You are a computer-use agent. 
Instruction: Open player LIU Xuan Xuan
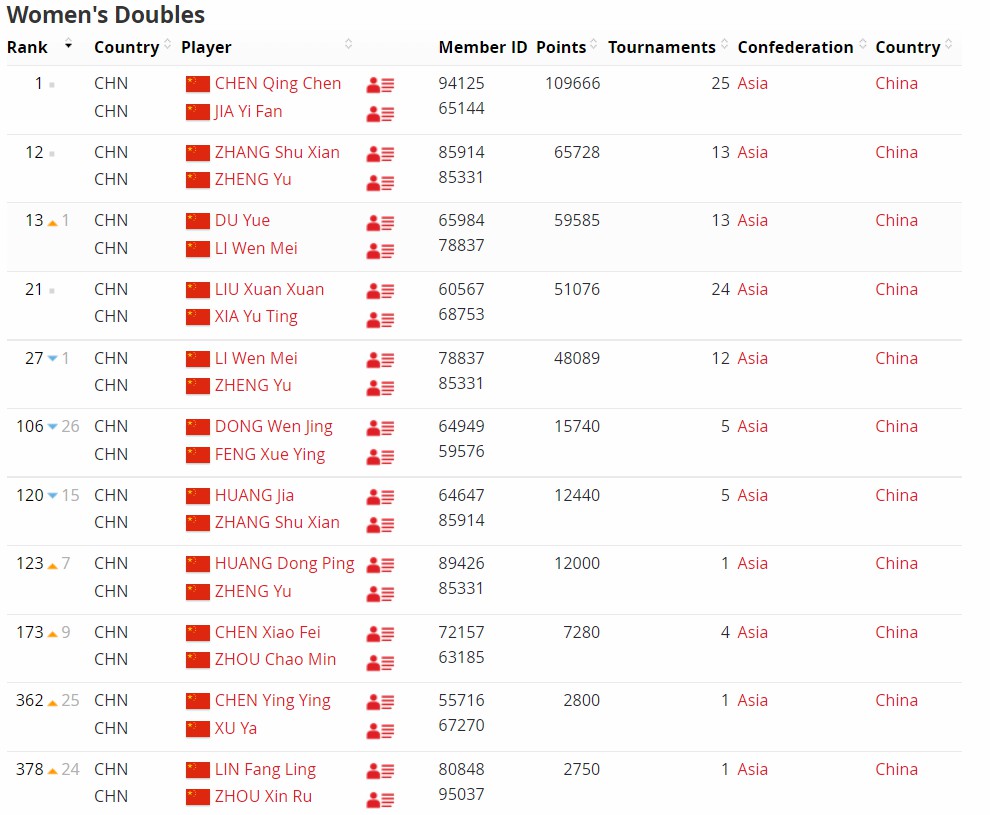(269, 289)
